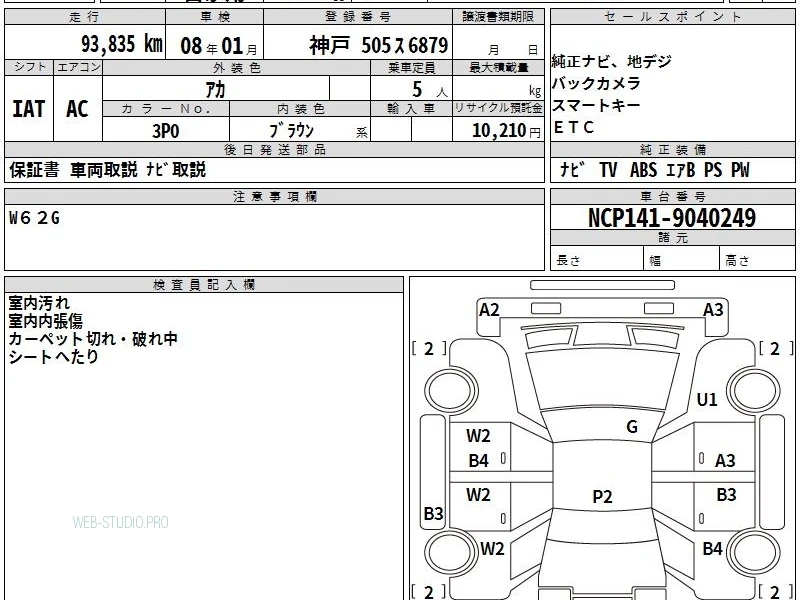The height and width of the screenshot is (600, 800).
Task: Click the セールスポイント header
Action: 672,17
